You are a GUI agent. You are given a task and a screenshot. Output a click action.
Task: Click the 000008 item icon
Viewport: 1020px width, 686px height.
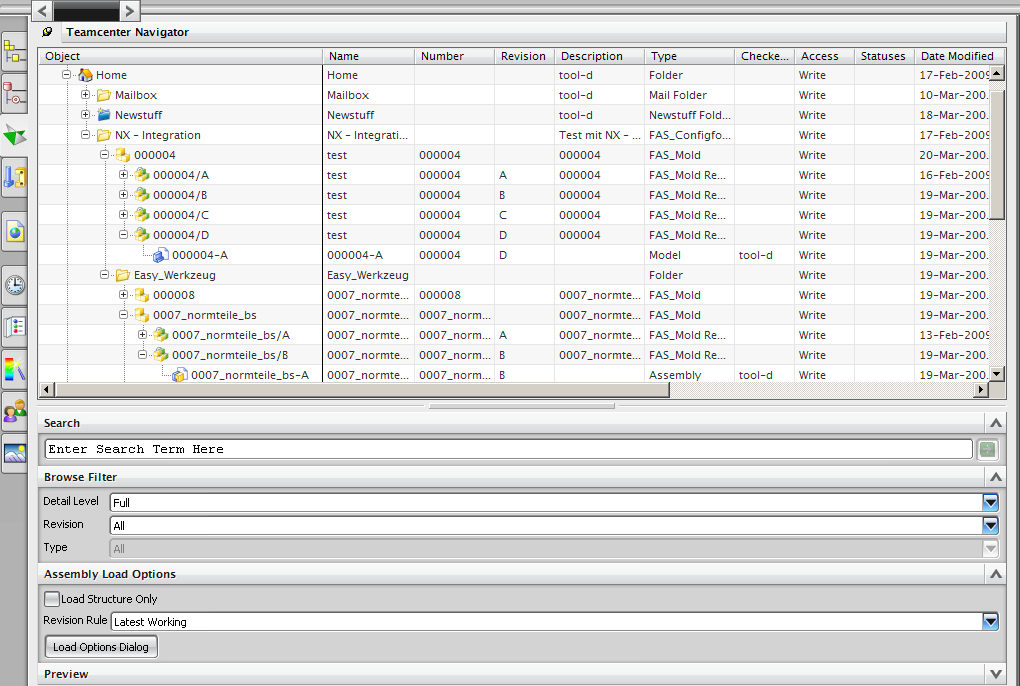[142, 295]
